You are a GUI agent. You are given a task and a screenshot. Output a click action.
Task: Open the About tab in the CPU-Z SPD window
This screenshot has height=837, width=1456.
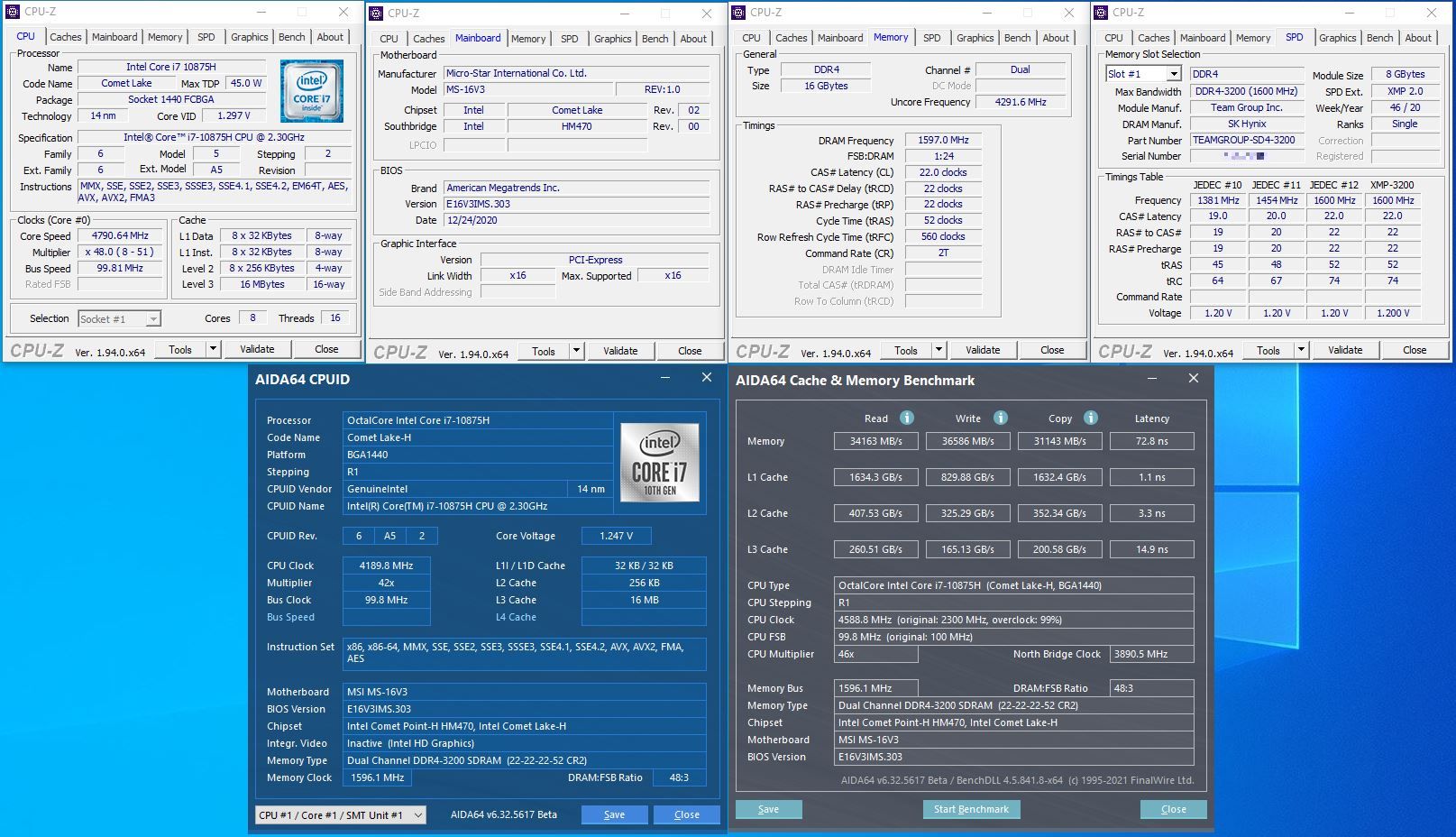tap(1418, 38)
